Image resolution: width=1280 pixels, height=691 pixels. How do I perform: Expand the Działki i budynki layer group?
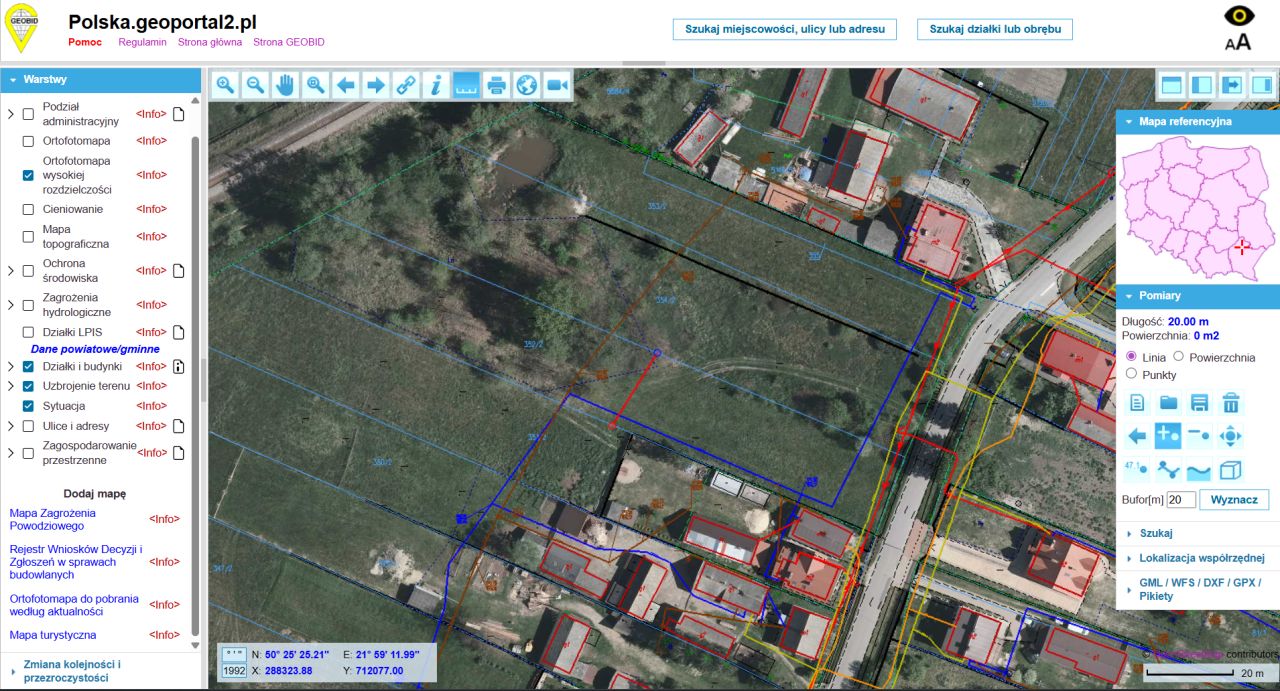pyautogui.click(x=11, y=366)
